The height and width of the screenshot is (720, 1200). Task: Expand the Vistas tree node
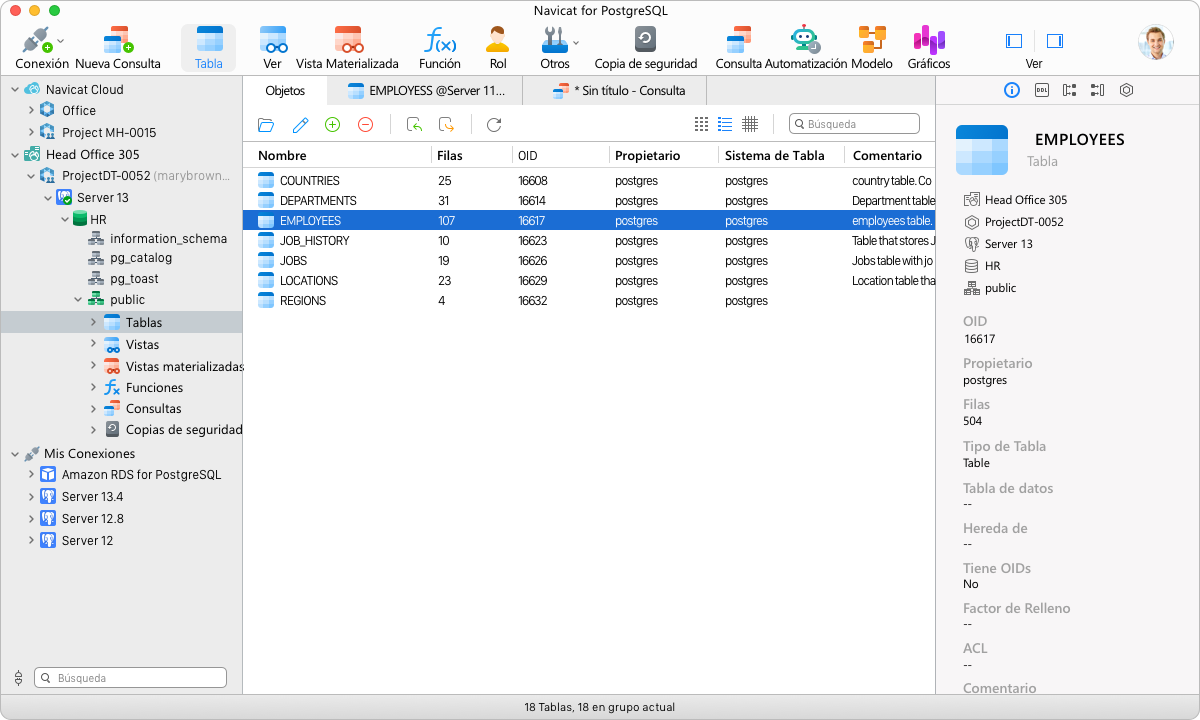(x=94, y=344)
